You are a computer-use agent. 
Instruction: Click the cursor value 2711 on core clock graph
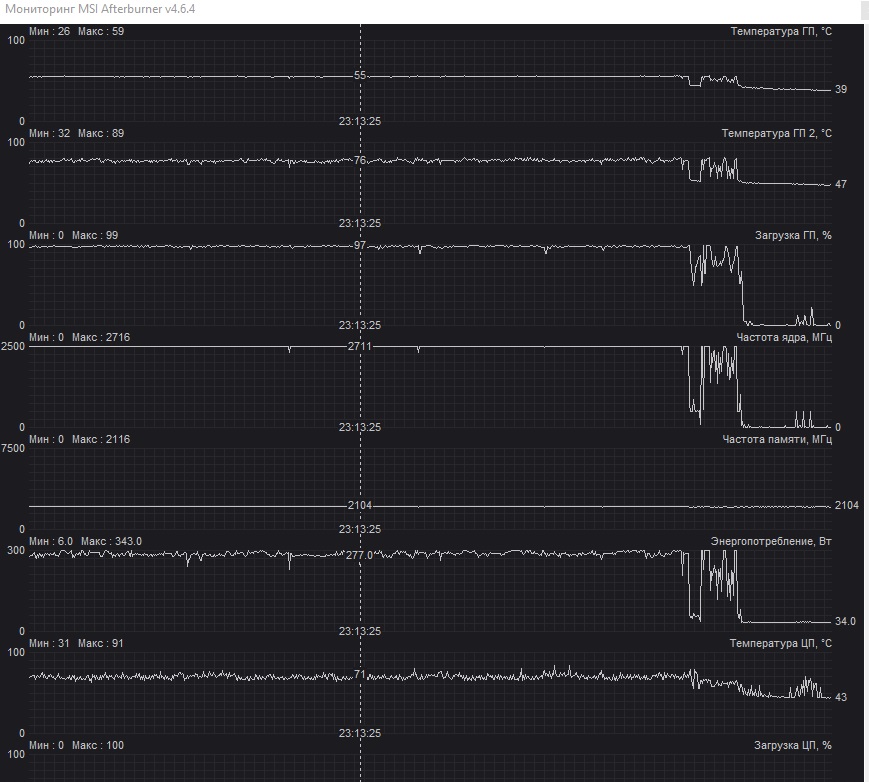pyautogui.click(x=360, y=347)
